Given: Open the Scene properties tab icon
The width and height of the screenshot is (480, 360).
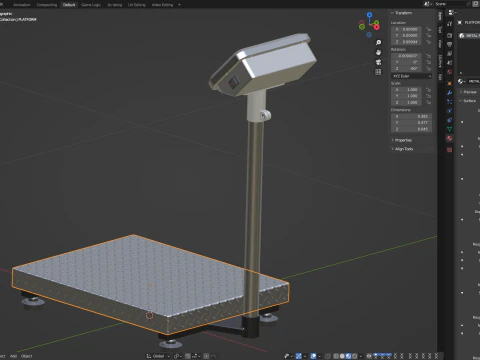Looking at the screenshot, I should pyautogui.click(x=449, y=63).
